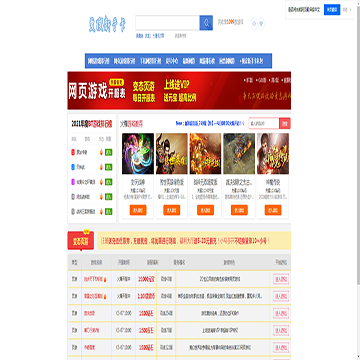Click the pink enter button in the second table row
This screenshot has height=360, width=360.
[x=281, y=296]
